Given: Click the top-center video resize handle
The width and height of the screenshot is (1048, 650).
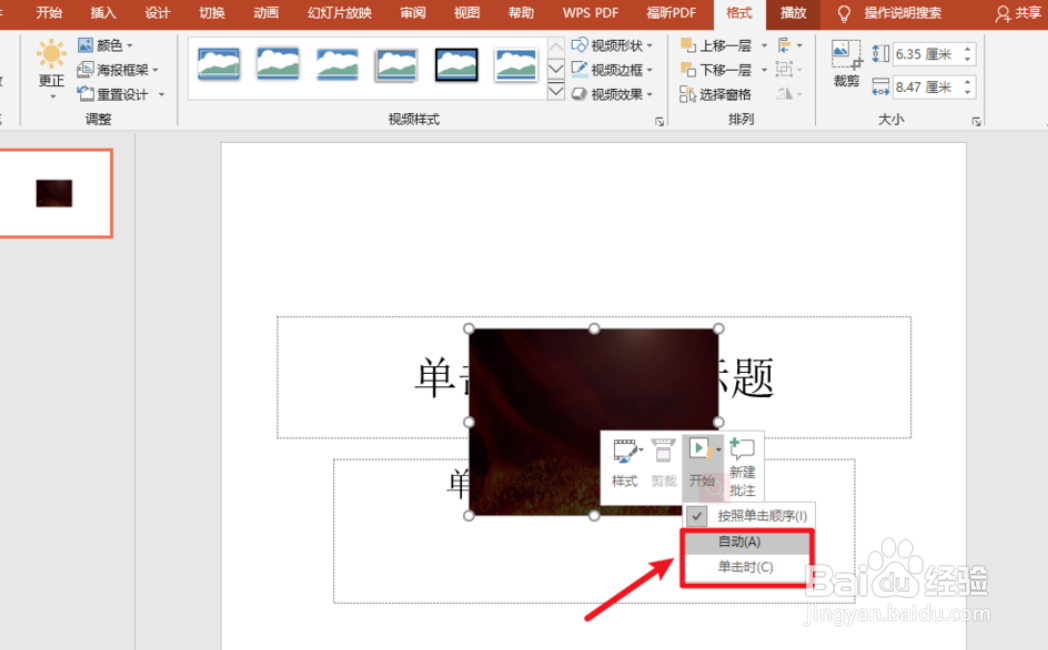Looking at the screenshot, I should pos(594,329).
